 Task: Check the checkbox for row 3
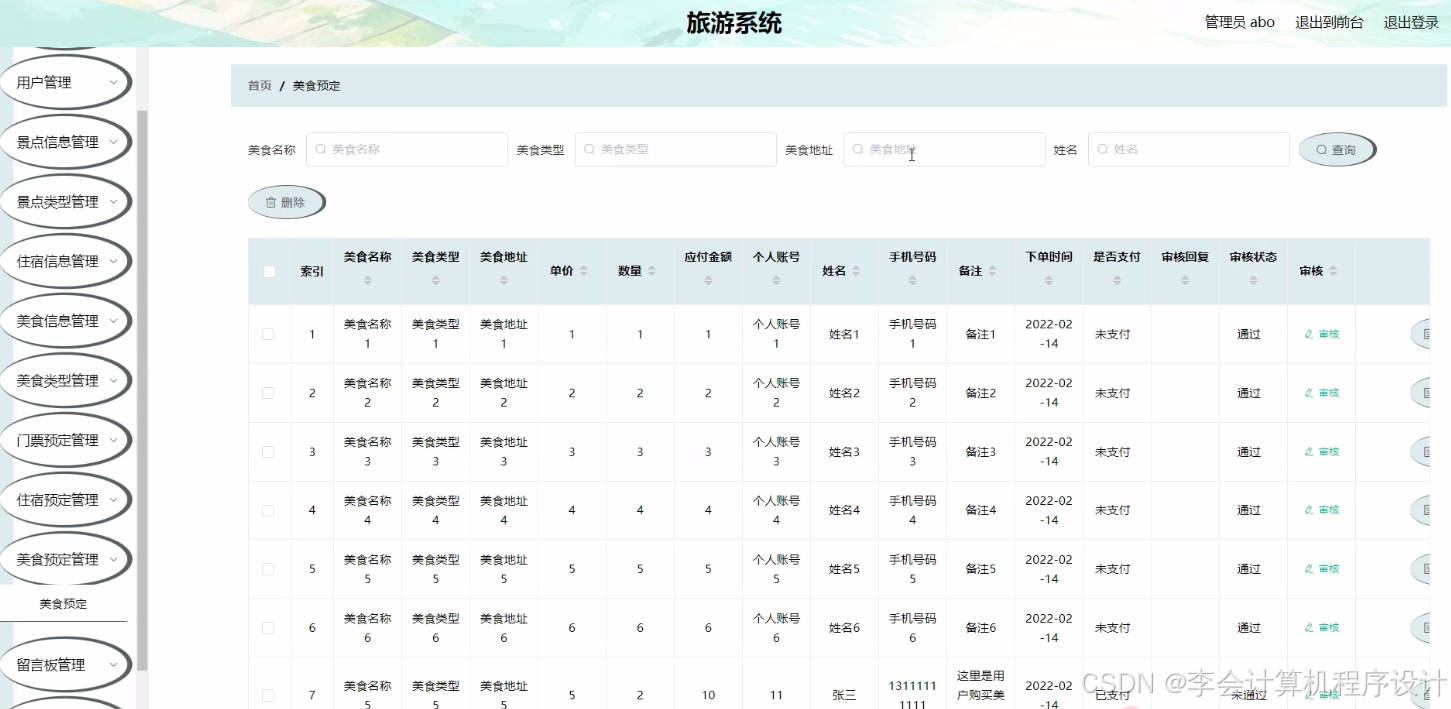click(x=268, y=452)
